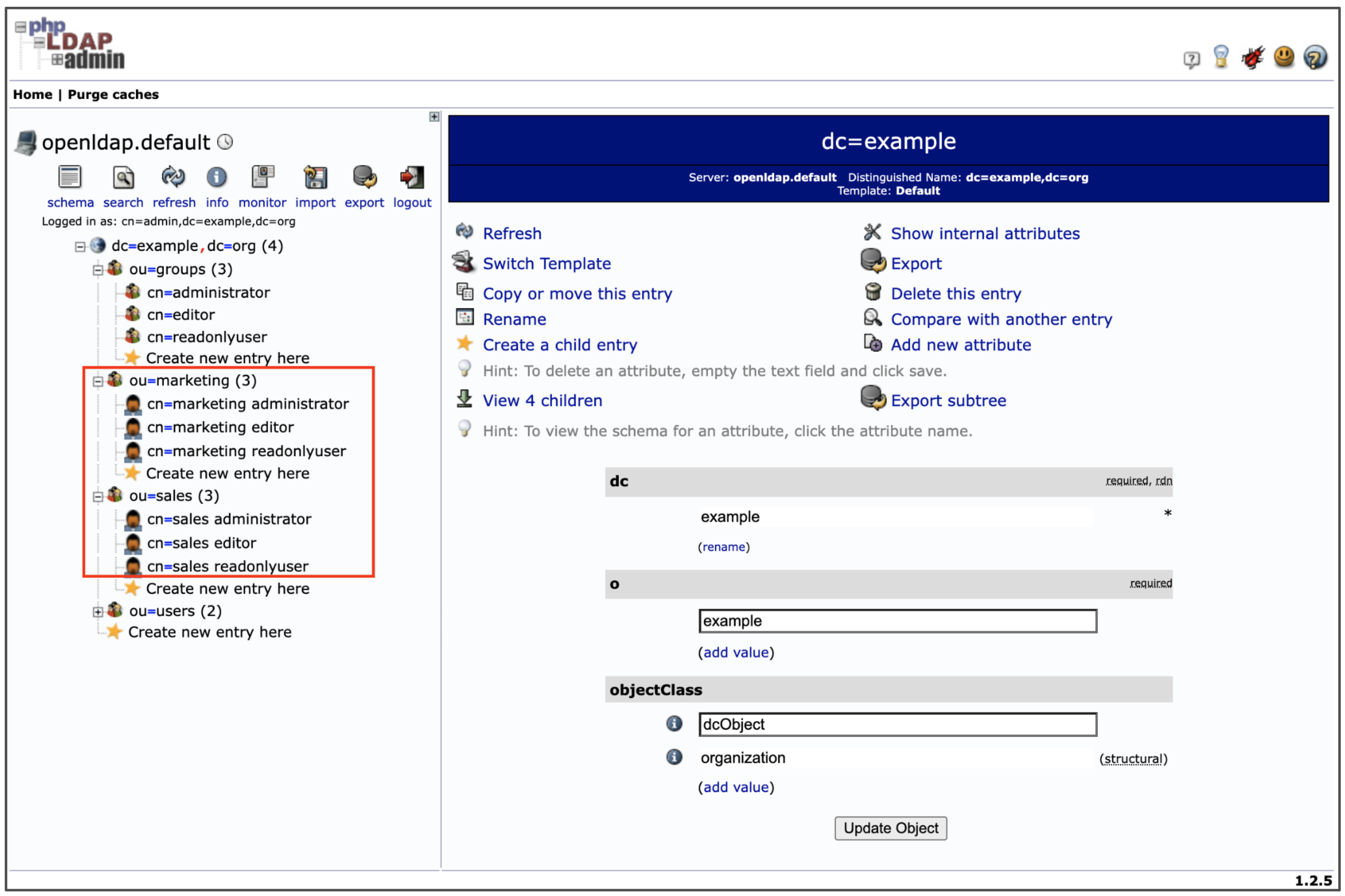Collapse the ou=groups tree node

98,270
